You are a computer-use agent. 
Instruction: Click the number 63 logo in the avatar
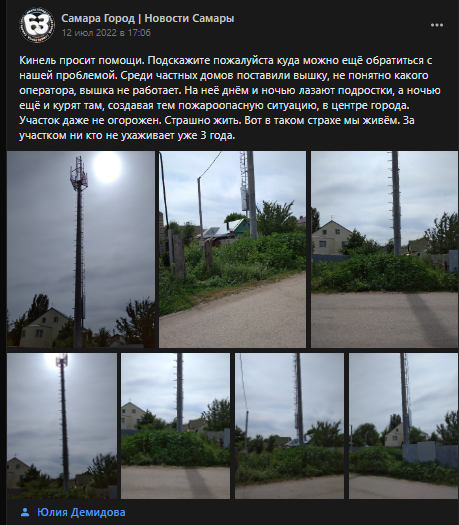click(x=37, y=25)
